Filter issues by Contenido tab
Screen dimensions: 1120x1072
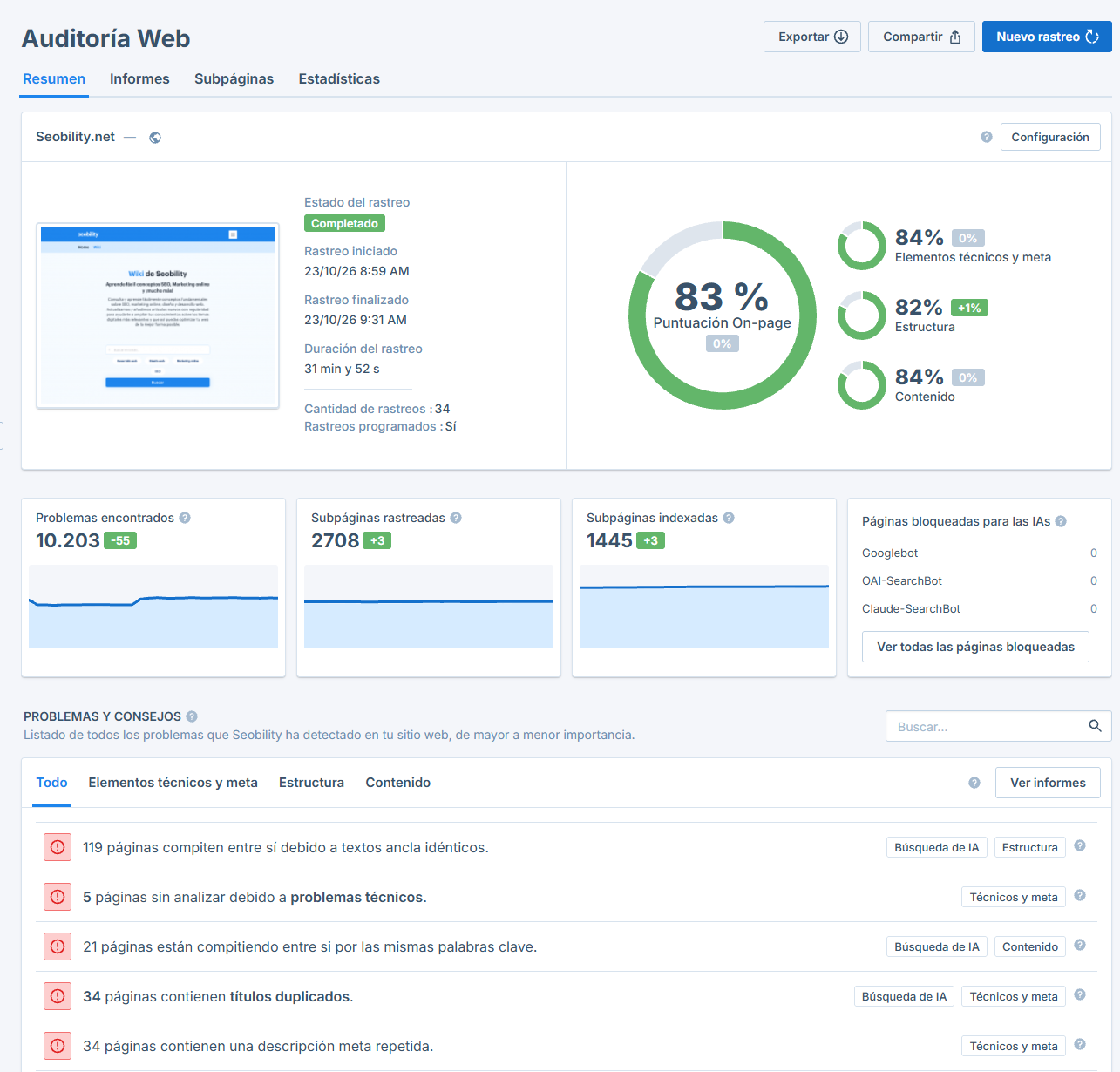tap(398, 783)
